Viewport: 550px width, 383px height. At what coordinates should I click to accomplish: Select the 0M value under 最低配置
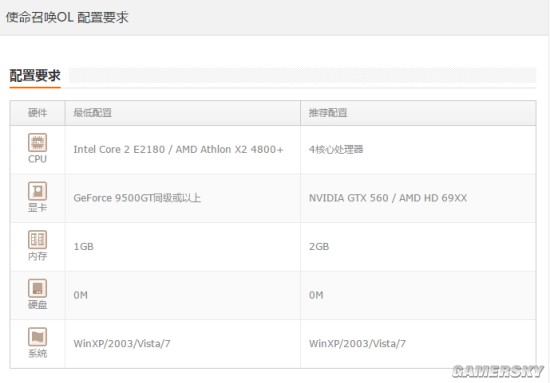pyautogui.click(x=81, y=295)
